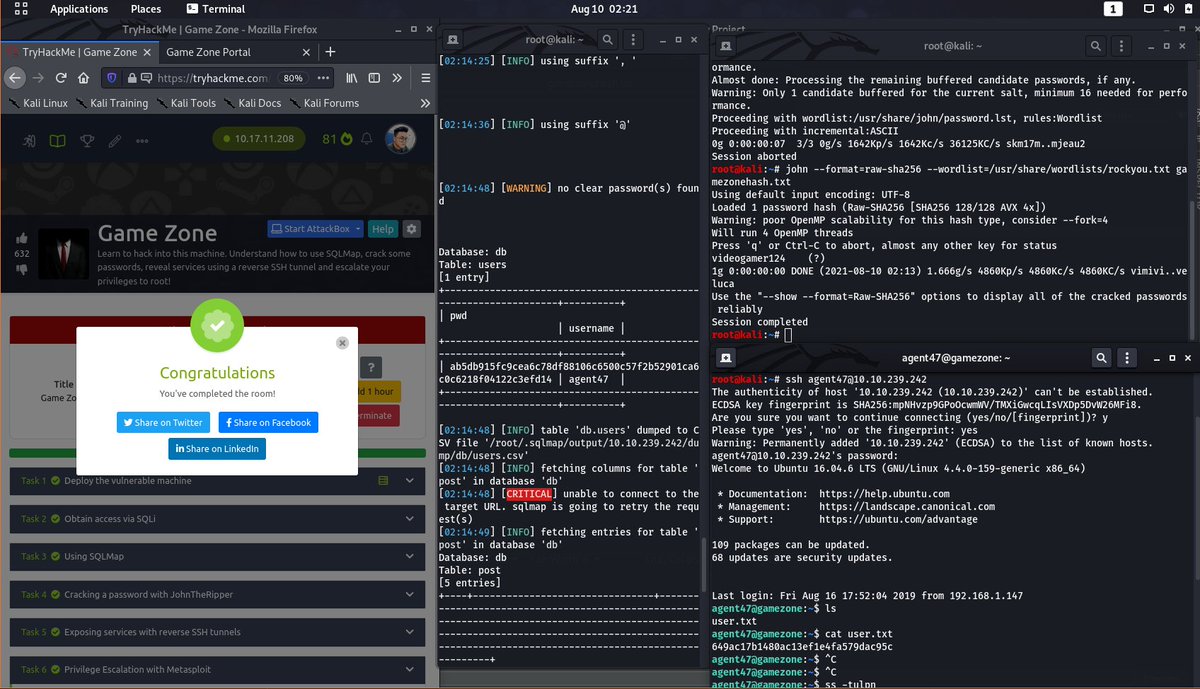Click the padlock site security icon
This screenshot has width=1200, height=689.
tap(130, 78)
